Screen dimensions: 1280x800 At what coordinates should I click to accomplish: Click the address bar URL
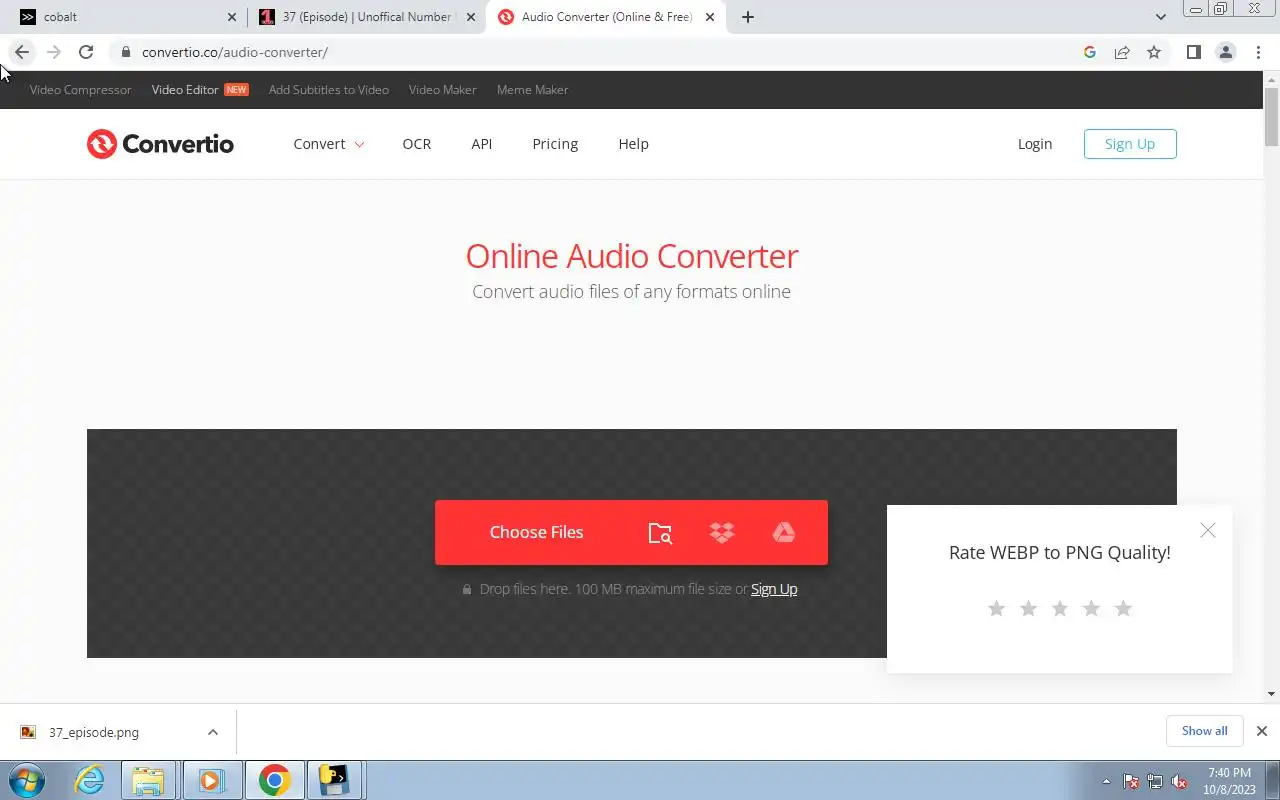235,52
